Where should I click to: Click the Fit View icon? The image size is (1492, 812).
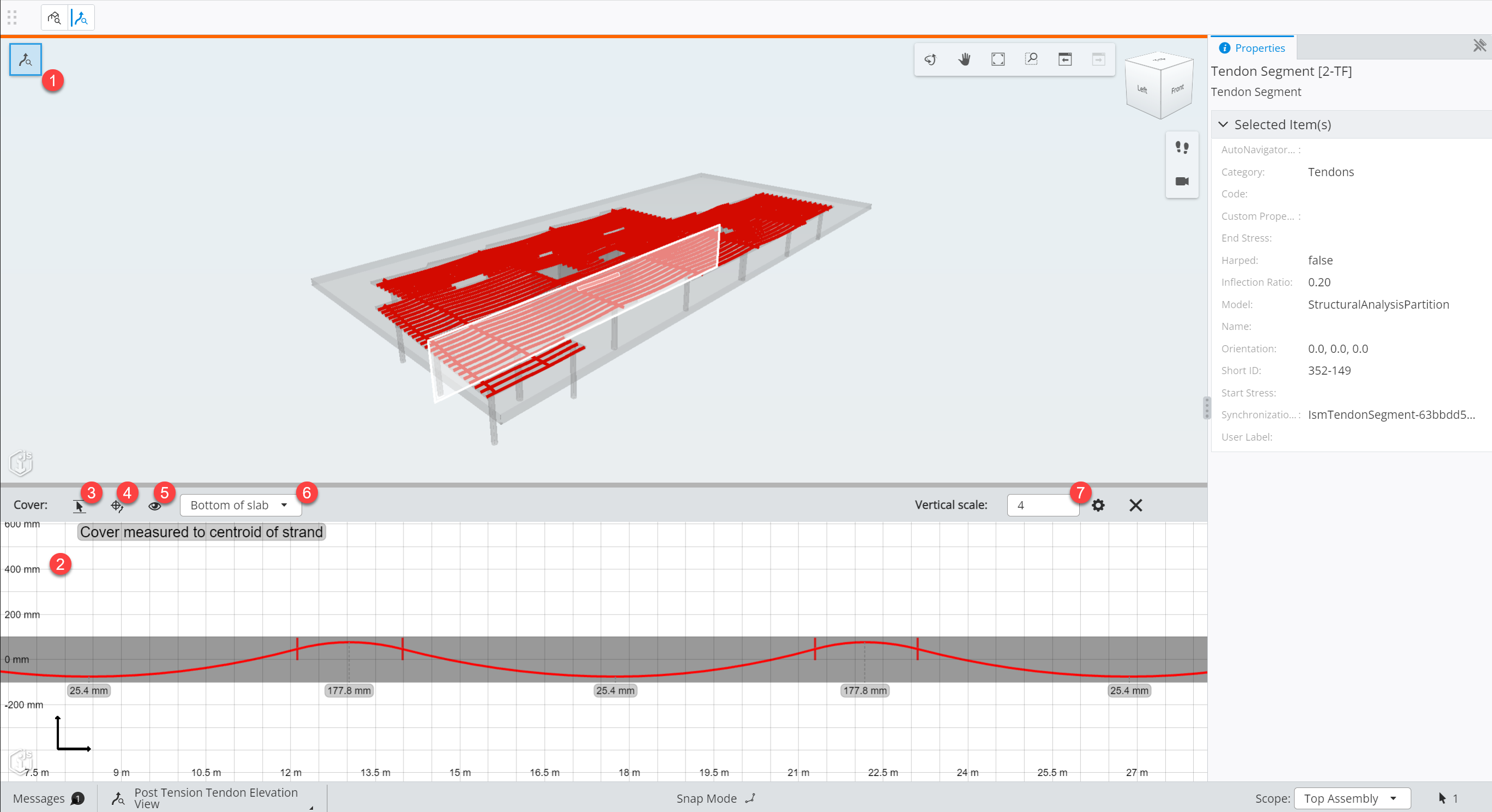(997, 59)
